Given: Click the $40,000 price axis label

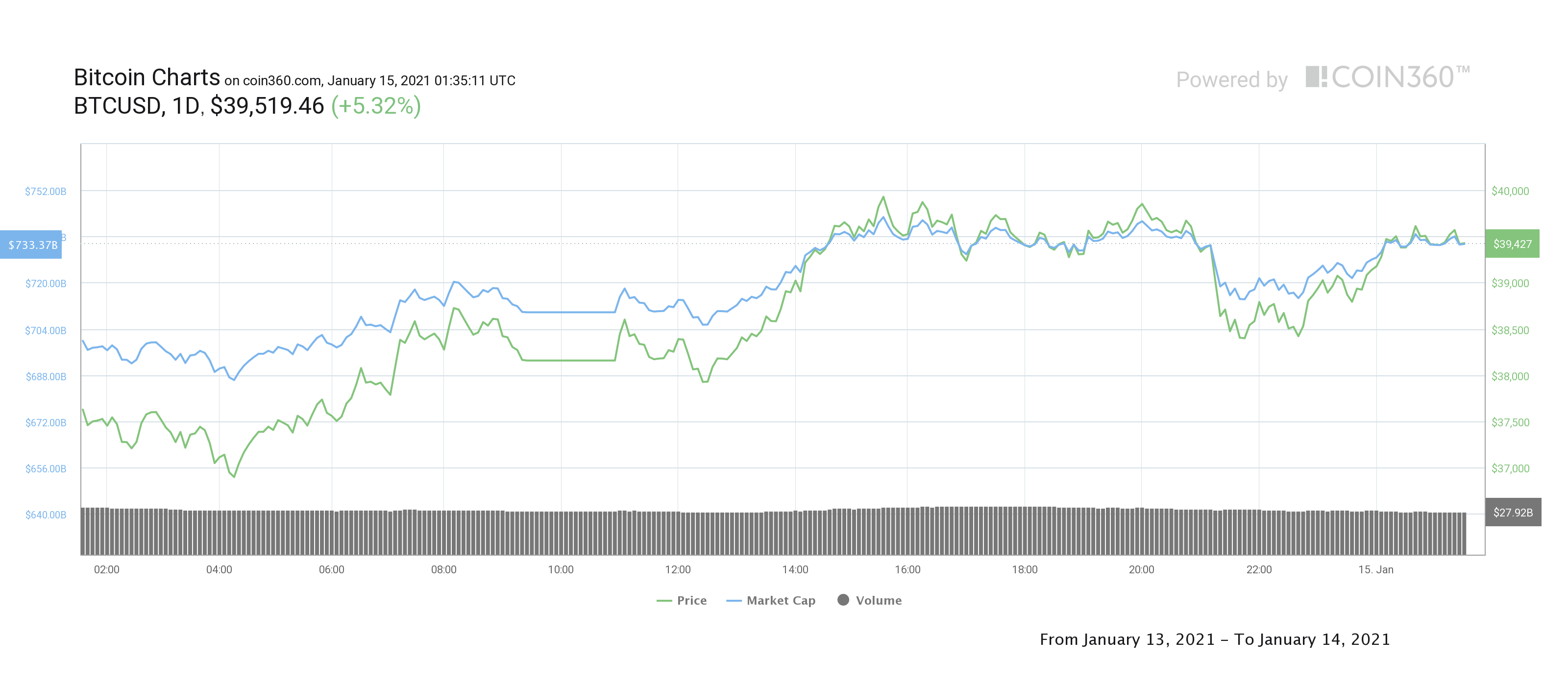Looking at the screenshot, I should click(x=1510, y=191).
